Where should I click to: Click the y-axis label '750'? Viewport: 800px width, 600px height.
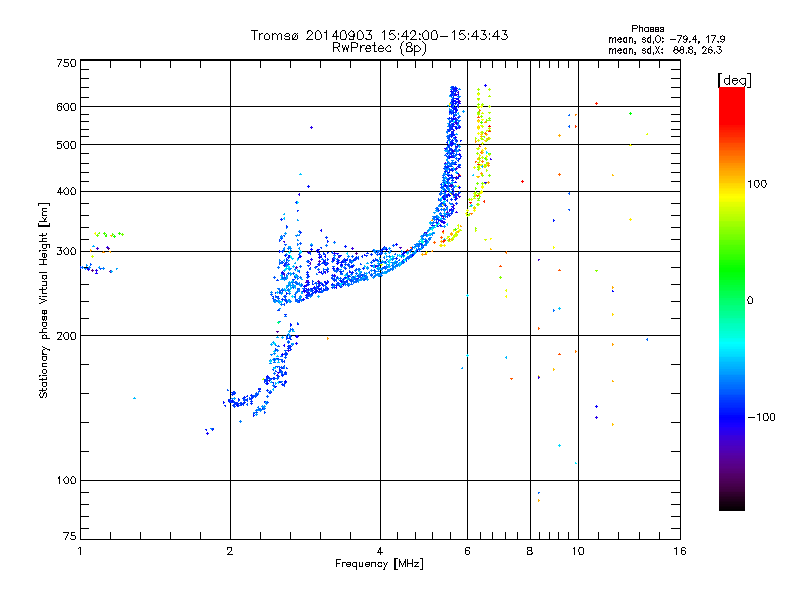[66, 63]
